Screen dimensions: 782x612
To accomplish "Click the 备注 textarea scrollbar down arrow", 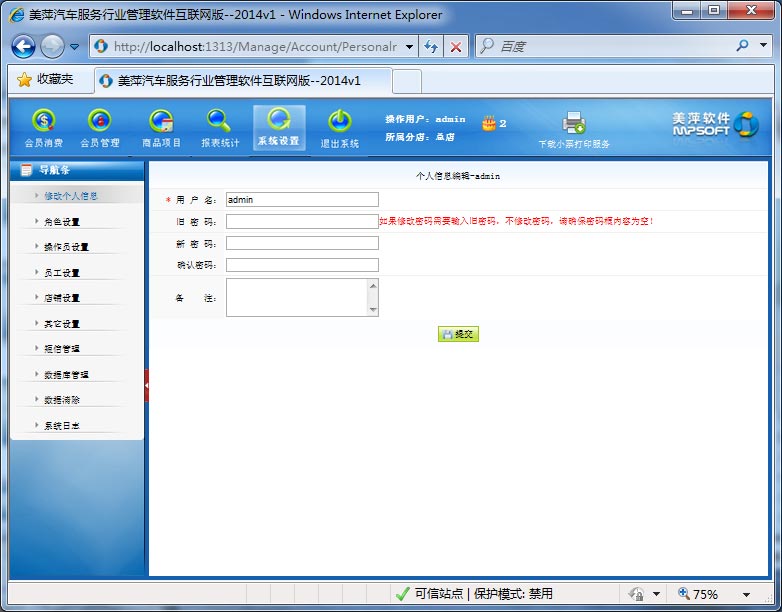I will point(374,310).
